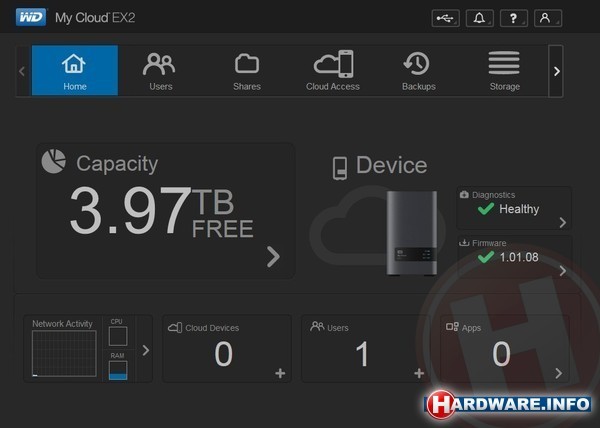Click the Device phone icon

[x=340, y=168]
